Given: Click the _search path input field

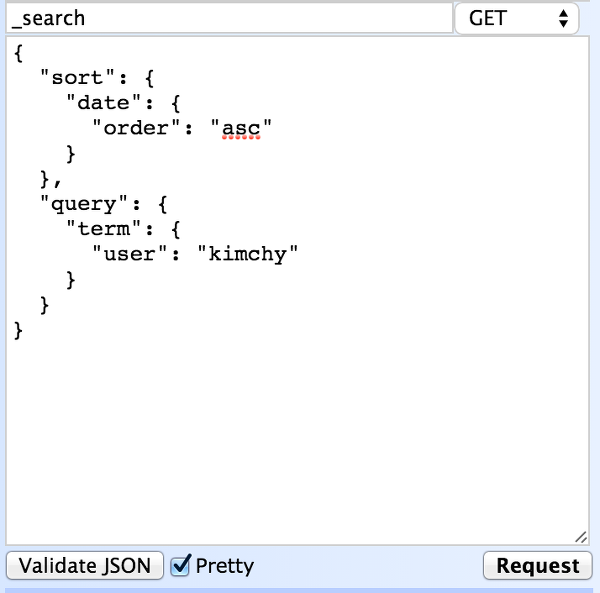Looking at the screenshot, I should coord(229,18).
